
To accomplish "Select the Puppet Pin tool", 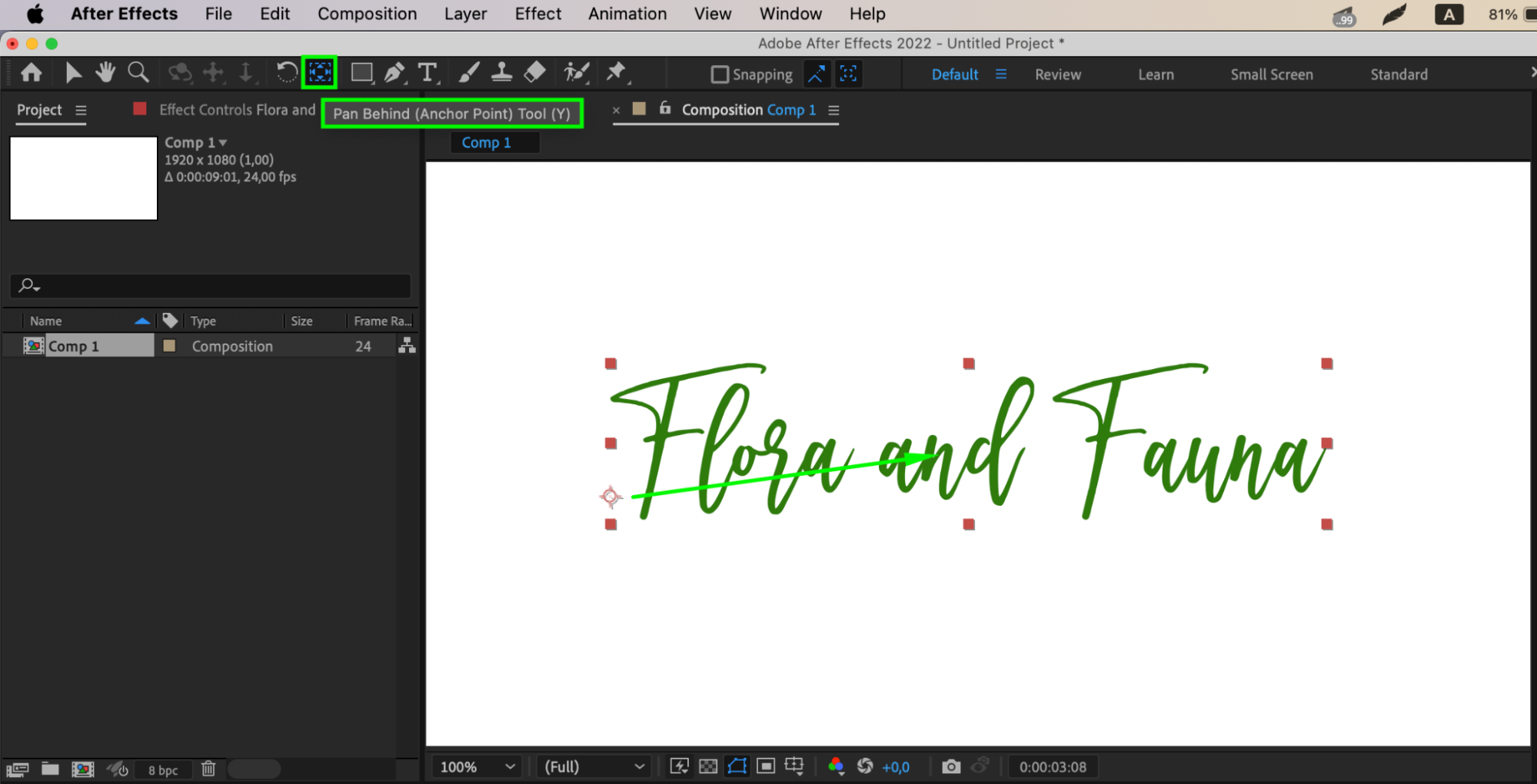I will tap(616, 73).
